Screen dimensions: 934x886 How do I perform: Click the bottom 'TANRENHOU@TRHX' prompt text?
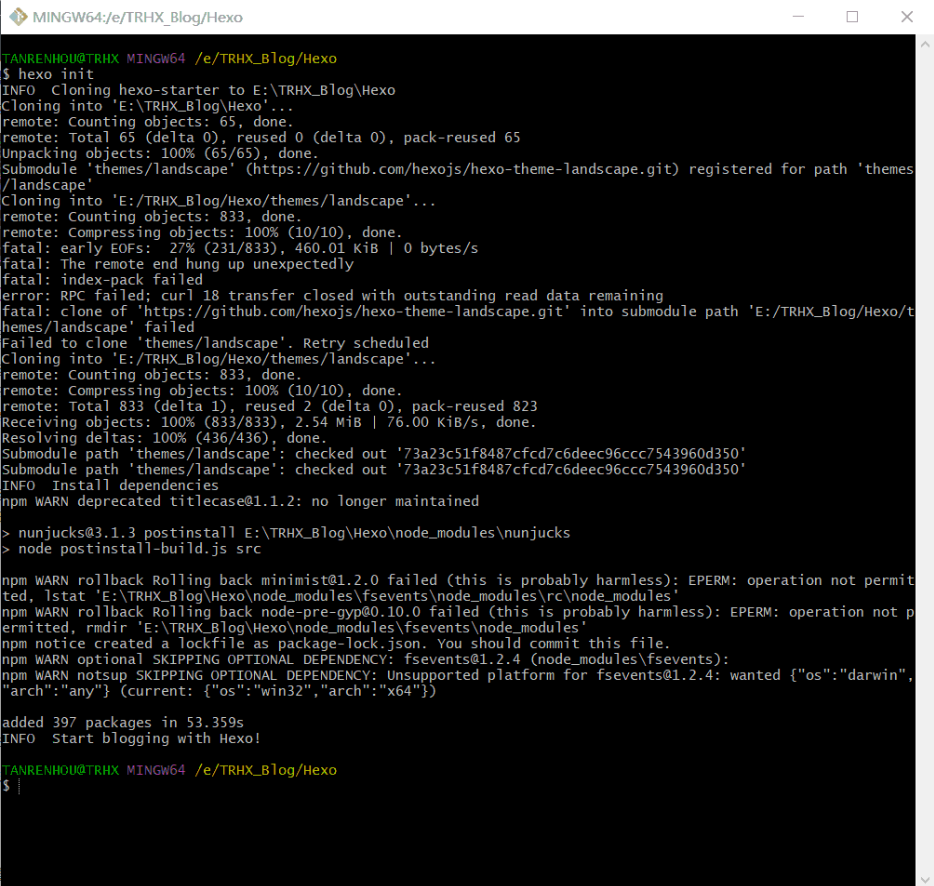point(60,770)
